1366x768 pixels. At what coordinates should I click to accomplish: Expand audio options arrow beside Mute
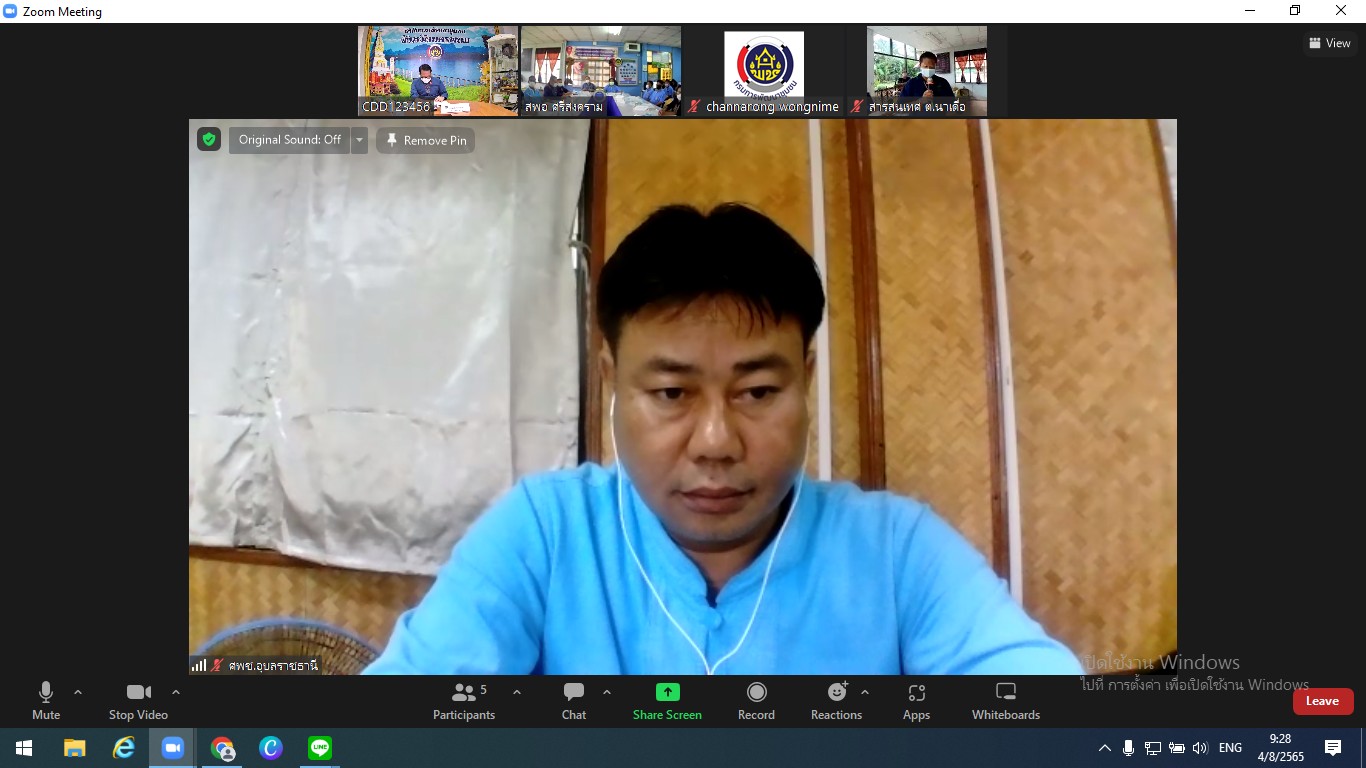[78, 692]
